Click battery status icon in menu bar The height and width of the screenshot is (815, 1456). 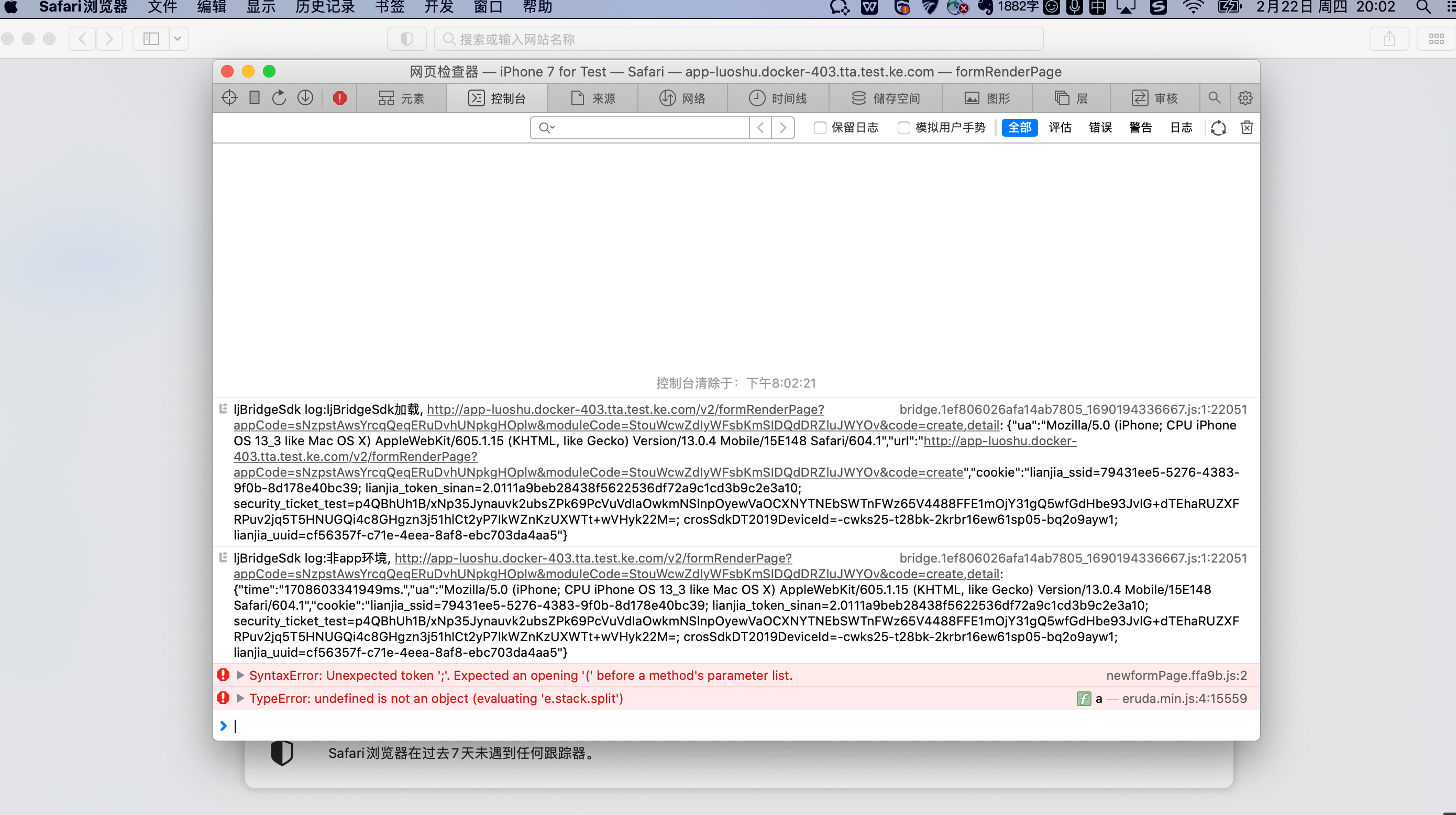1229,7
